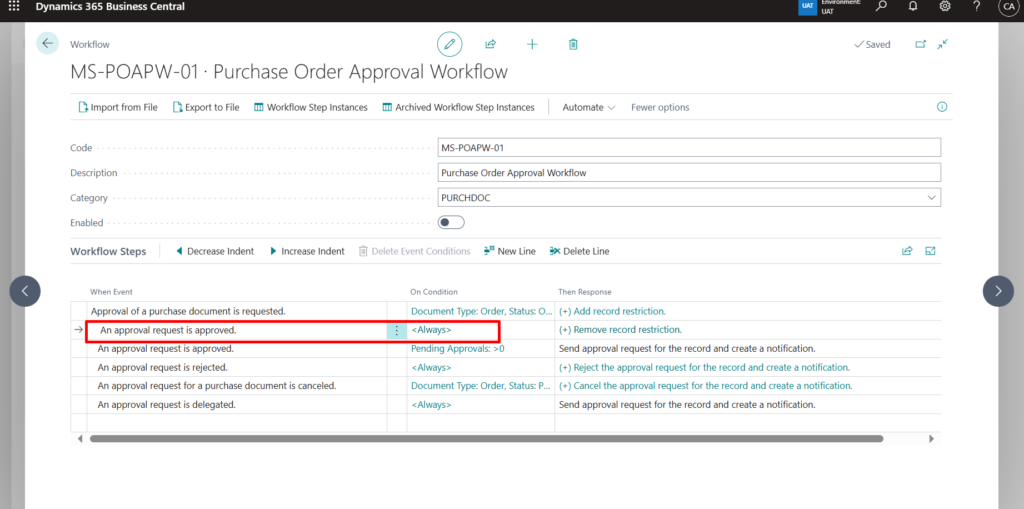Click the When Event column header
This screenshot has width=1024, height=509.
tap(111, 291)
